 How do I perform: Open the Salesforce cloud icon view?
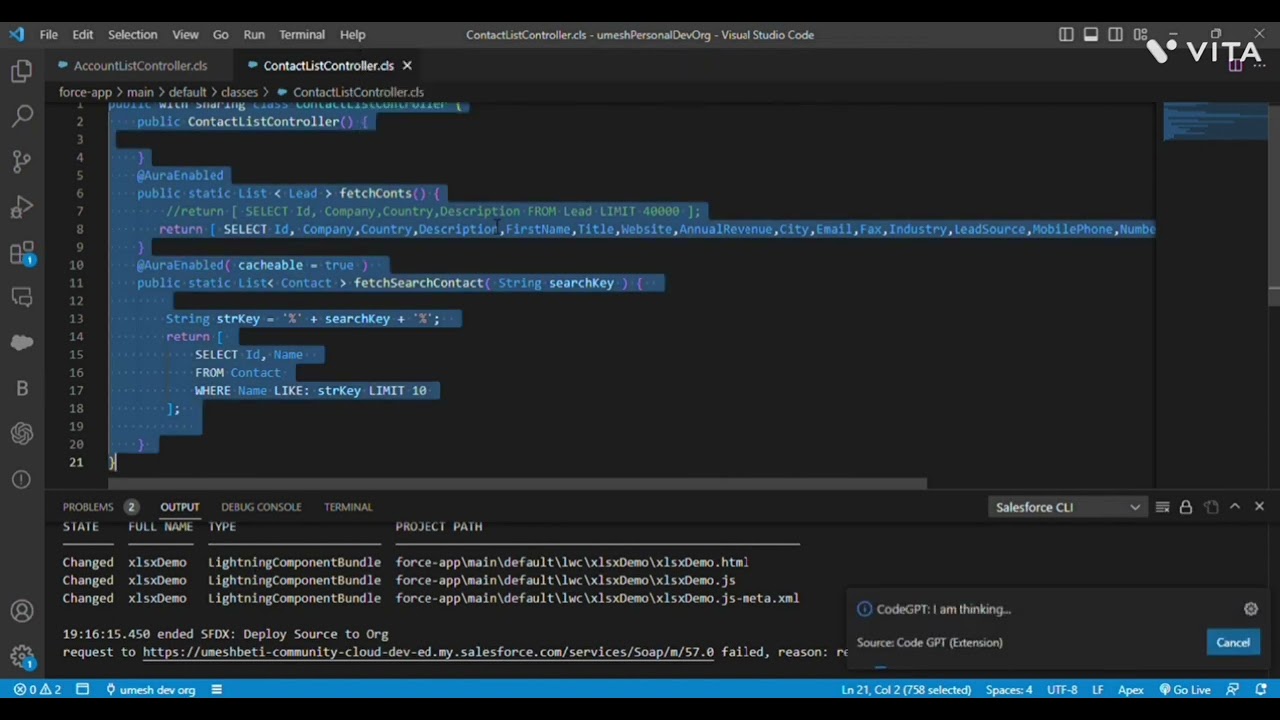tap(22, 343)
